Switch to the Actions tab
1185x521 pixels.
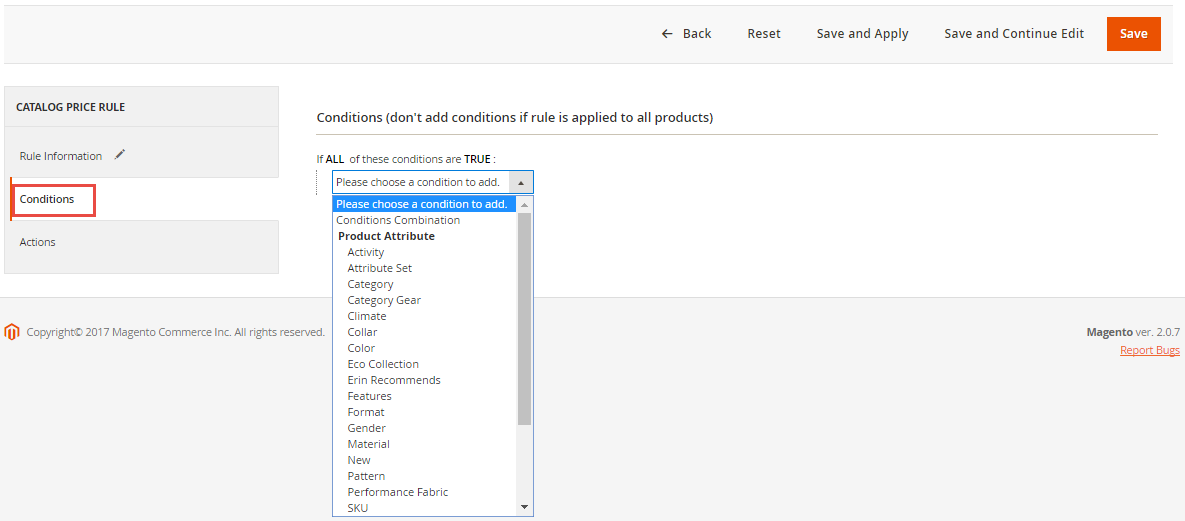(x=38, y=242)
